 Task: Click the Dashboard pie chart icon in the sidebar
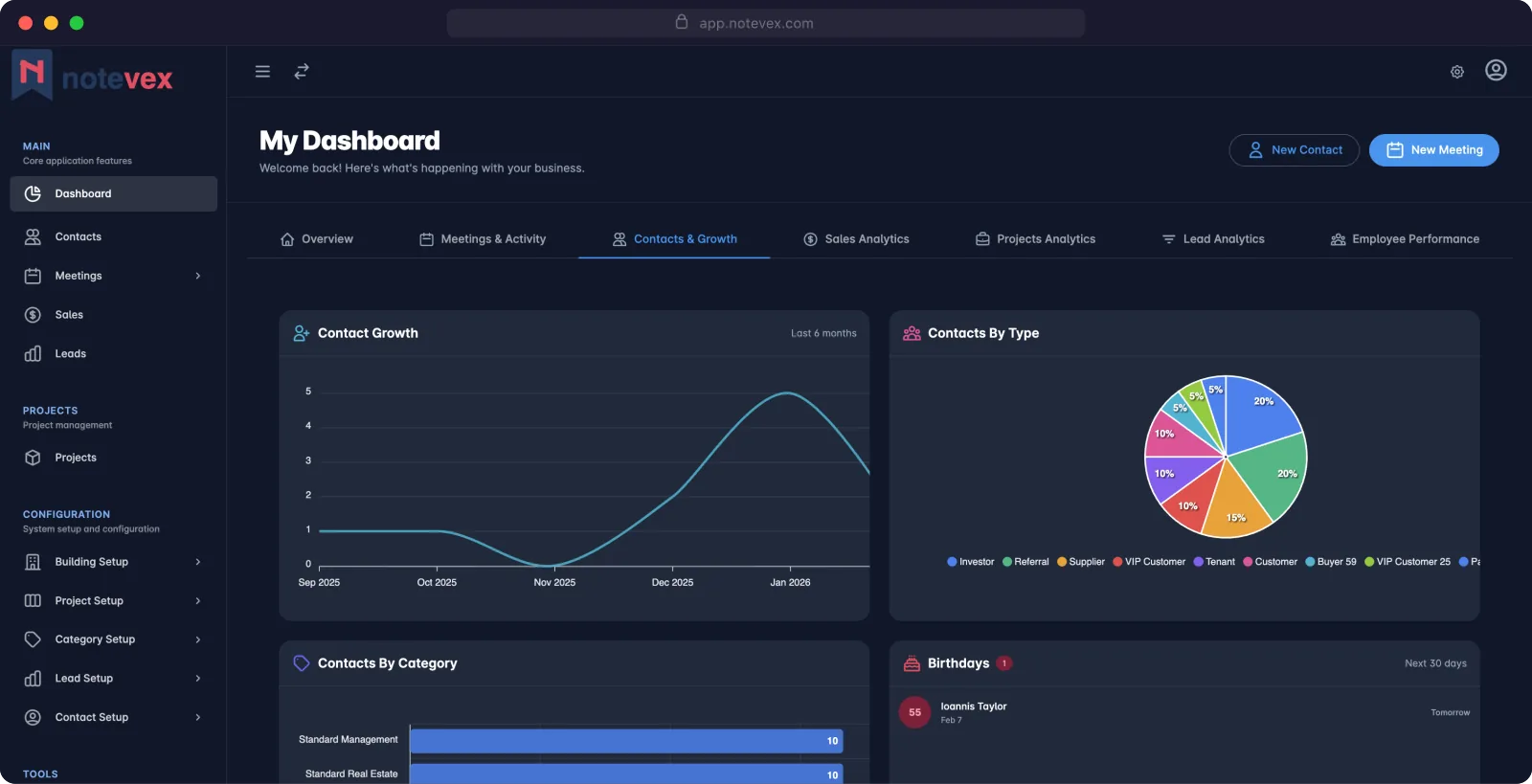[33, 193]
